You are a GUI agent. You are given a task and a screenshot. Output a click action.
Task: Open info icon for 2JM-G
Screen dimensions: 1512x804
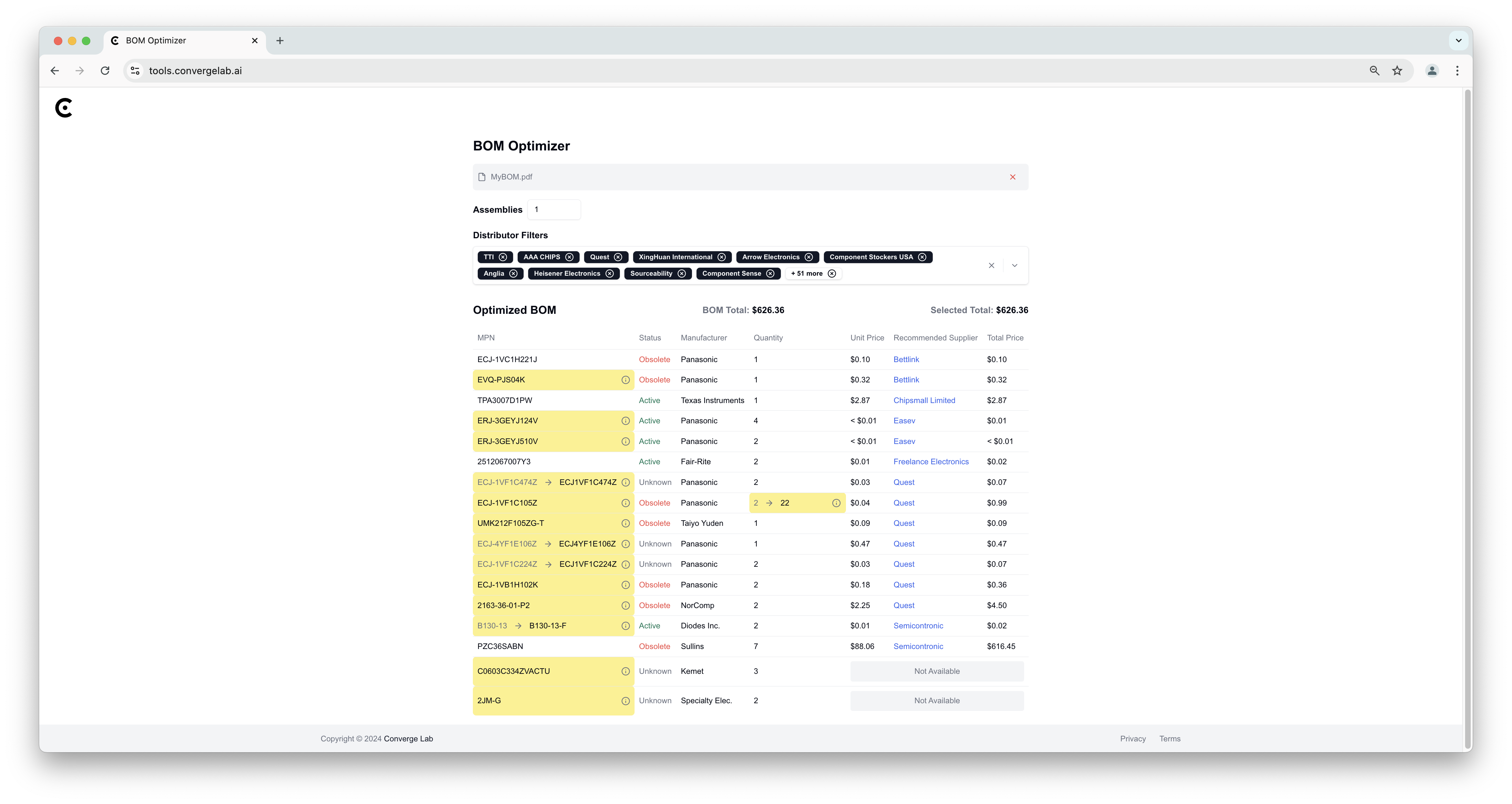click(626, 701)
